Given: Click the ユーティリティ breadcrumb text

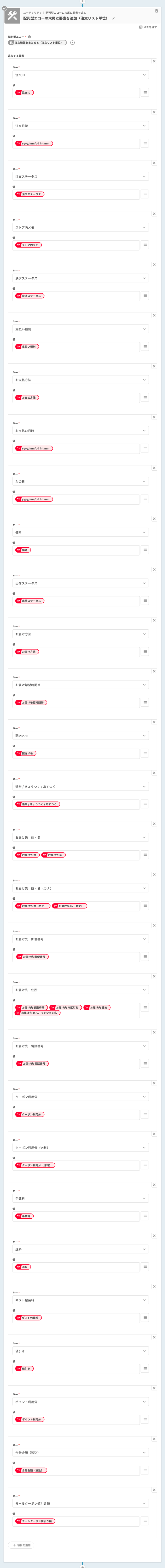Looking at the screenshot, I should click(x=32, y=13).
